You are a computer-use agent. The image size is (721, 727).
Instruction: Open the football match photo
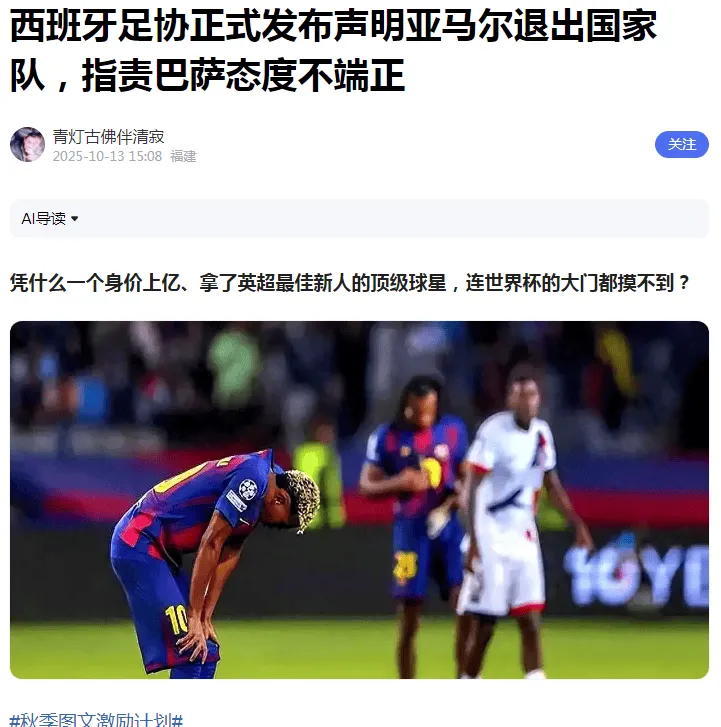click(359, 500)
